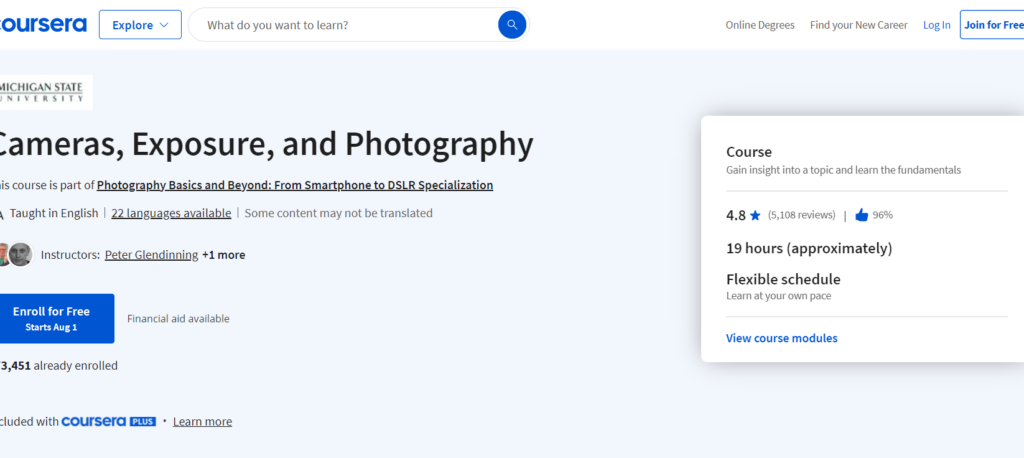This screenshot has height=458, width=1024.
Task: Open the View course modules link
Action: 782,338
